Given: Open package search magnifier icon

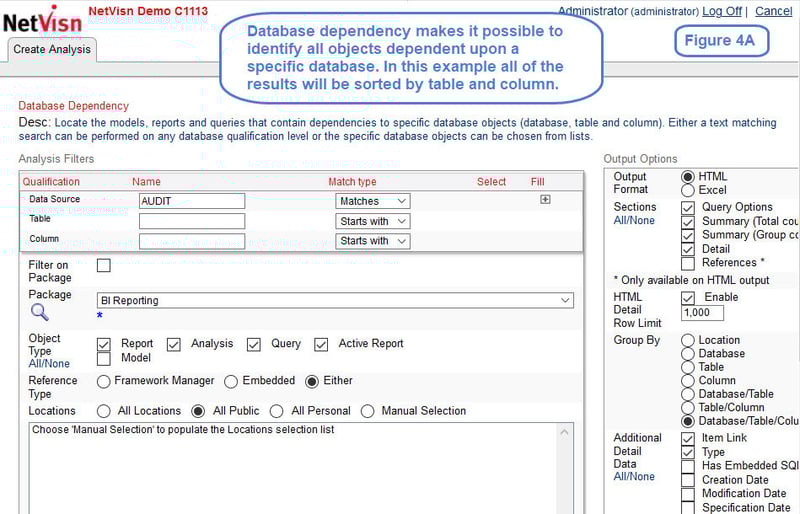Looking at the screenshot, I should [x=40, y=312].
